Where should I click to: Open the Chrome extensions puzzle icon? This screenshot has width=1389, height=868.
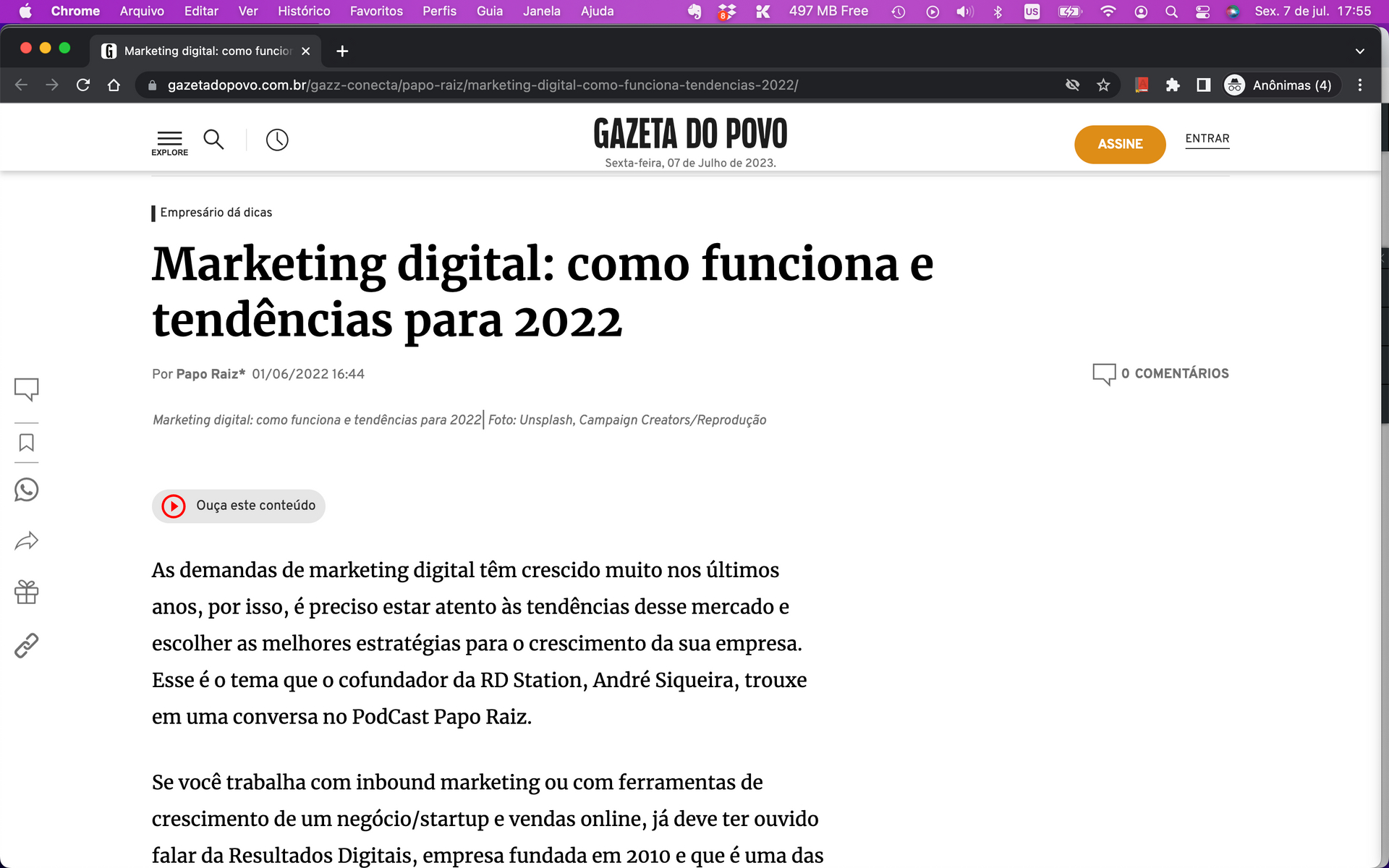pyautogui.click(x=1173, y=85)
